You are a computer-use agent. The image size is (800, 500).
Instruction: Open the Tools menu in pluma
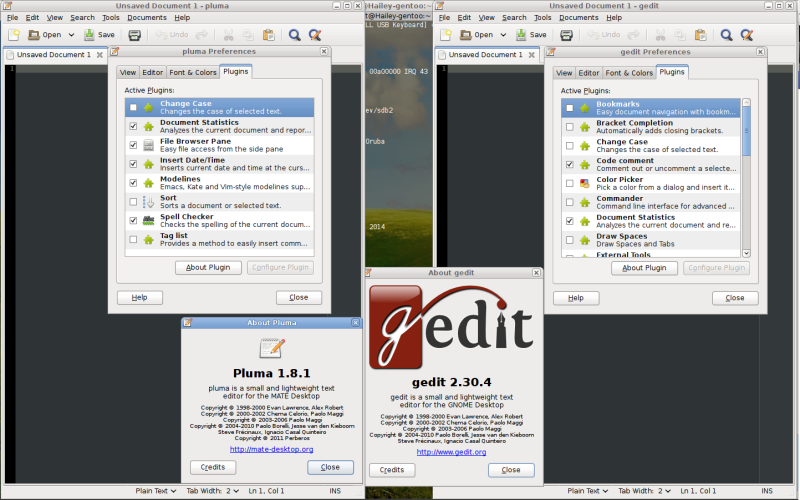(x=111, y=17)
